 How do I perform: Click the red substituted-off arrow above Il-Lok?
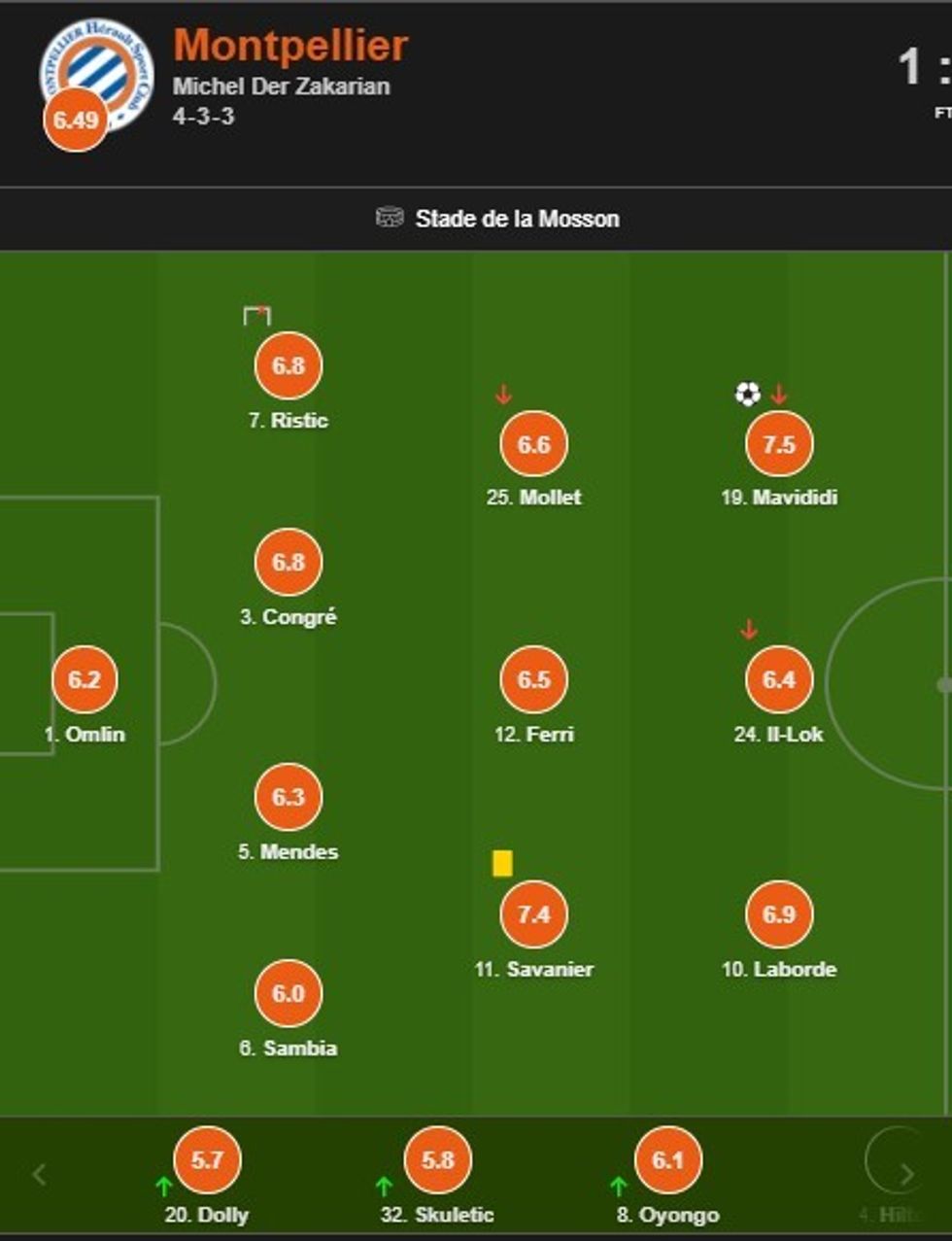coord(748,631)
